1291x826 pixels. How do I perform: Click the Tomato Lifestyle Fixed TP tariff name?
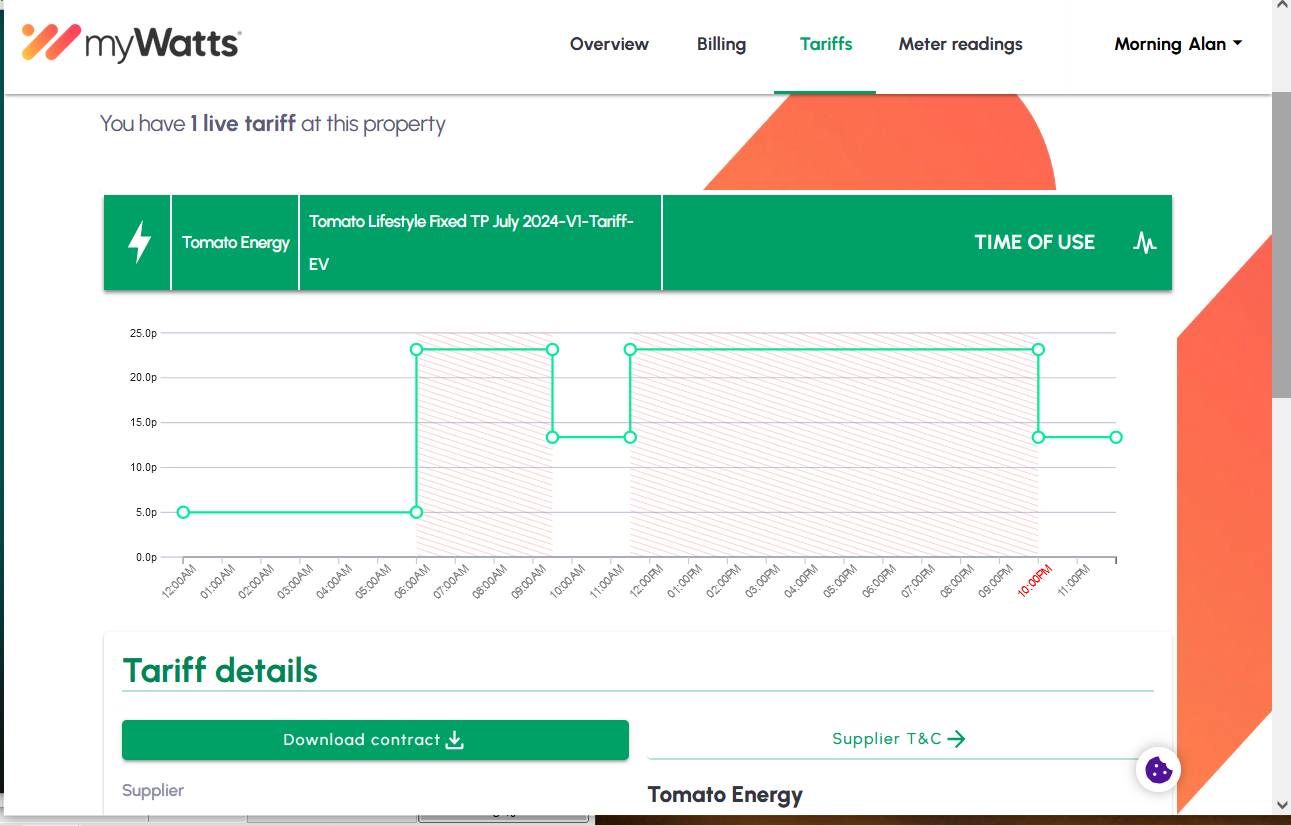[471, 242]
